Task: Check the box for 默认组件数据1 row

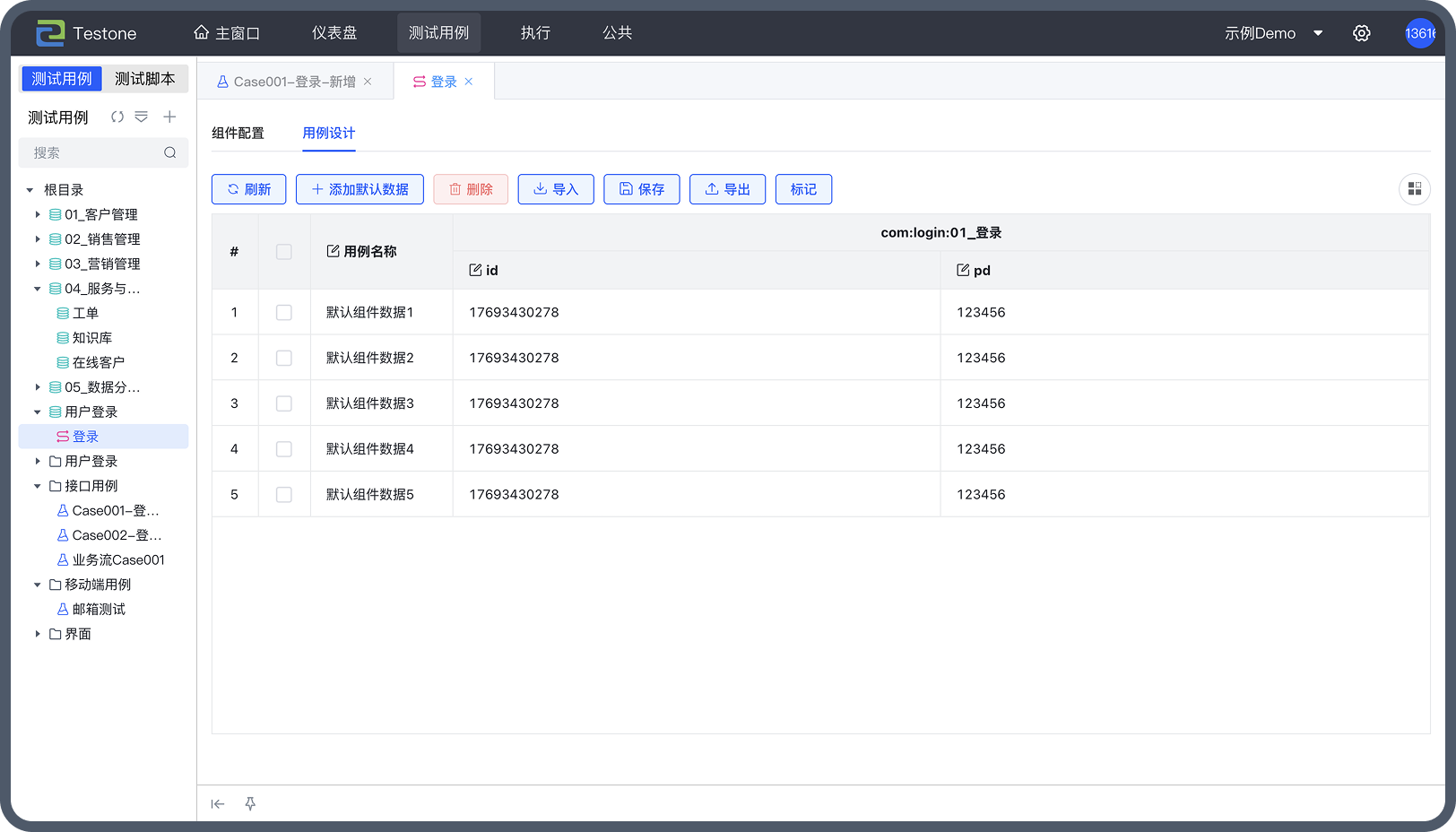Action: pos(284,313)
